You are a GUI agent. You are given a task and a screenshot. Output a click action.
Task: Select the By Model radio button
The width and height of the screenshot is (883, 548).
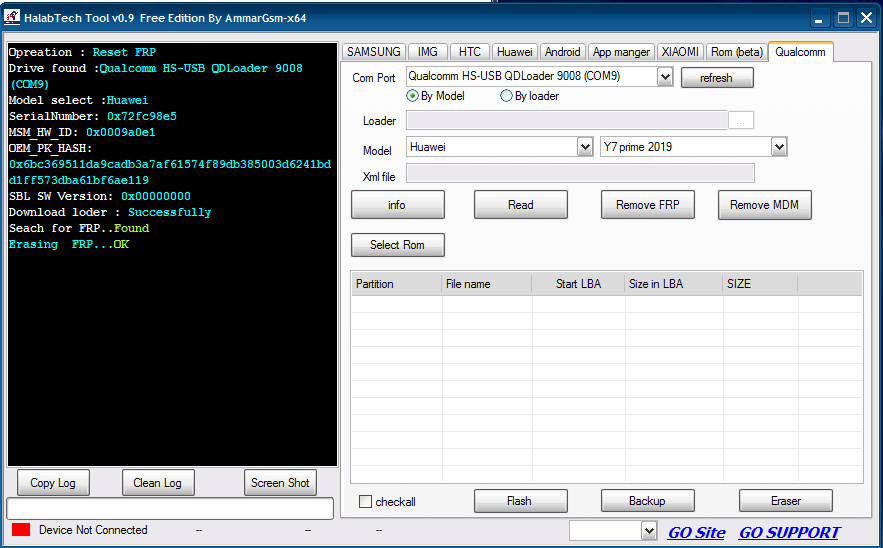(x=412, y=96)
